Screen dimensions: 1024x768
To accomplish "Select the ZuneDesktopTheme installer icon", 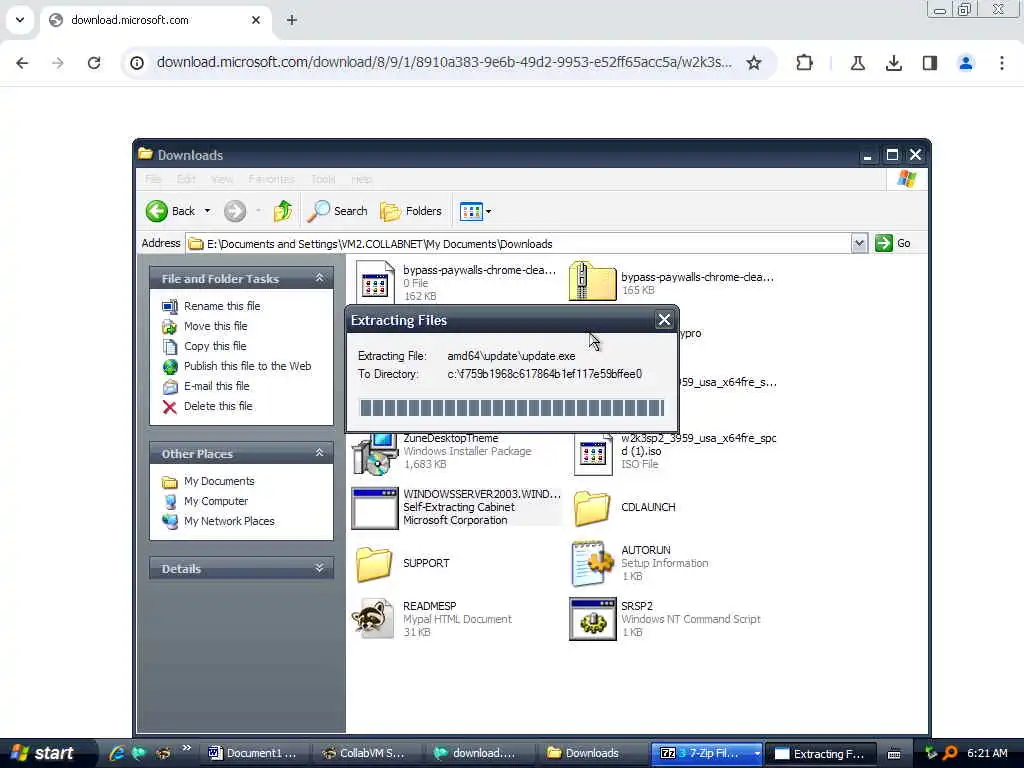I will coord(374,453).
